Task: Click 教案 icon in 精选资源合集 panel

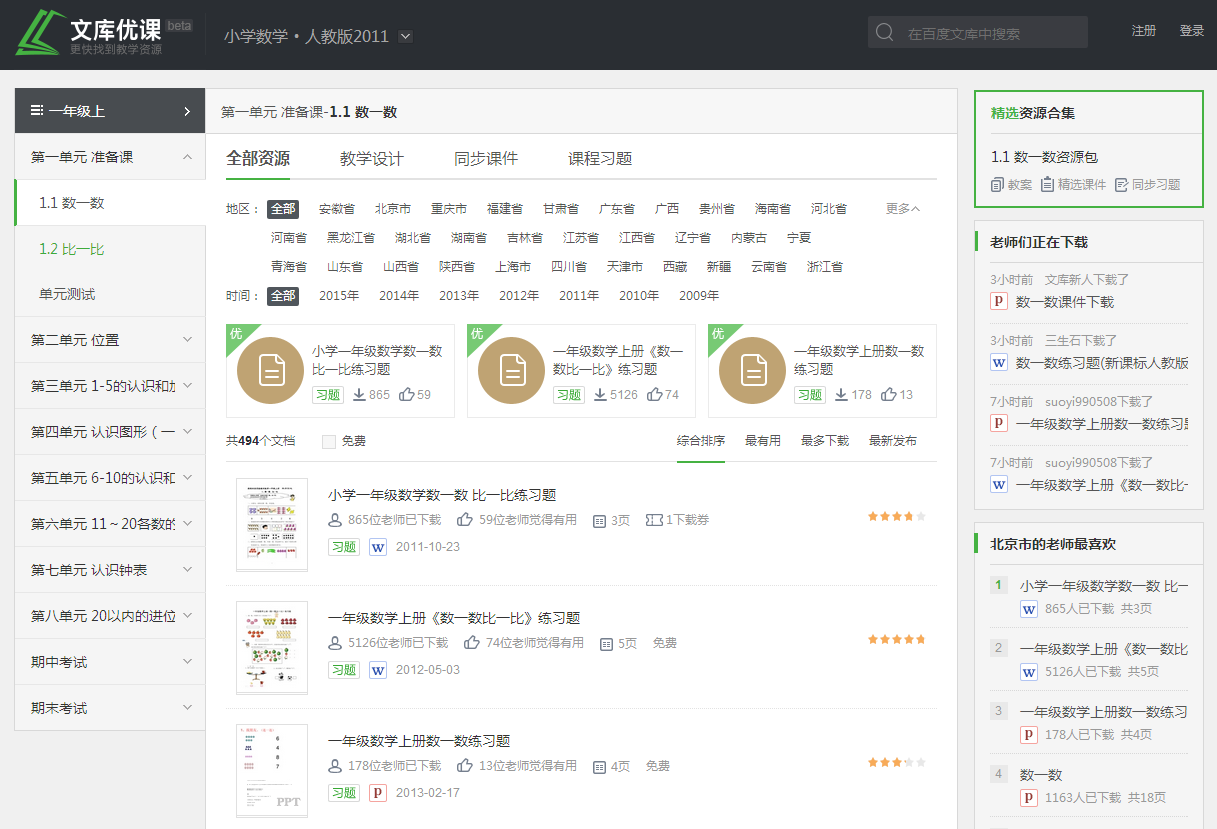Action: [997, 184]
